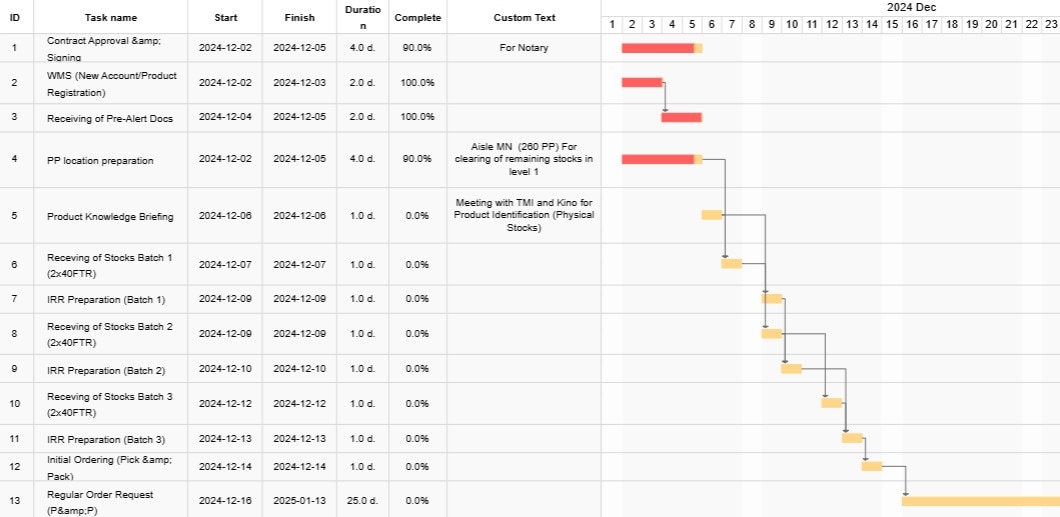This screenshot has width=1060, height=517.
Task: Select the Regular Order Request Gantt bar
Action: 980,501
